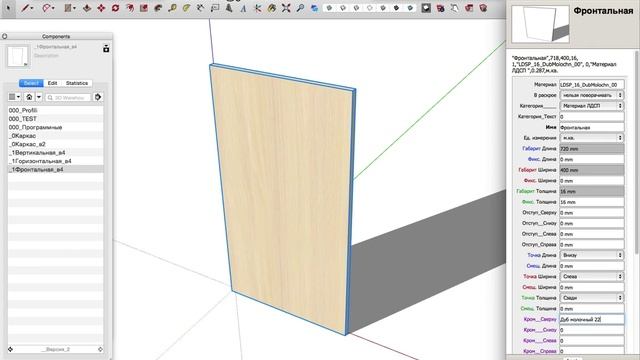Edit the 'Габарит Длина' 720 mm field
Screen dimensions: 640x360
(x=591, y=149)
